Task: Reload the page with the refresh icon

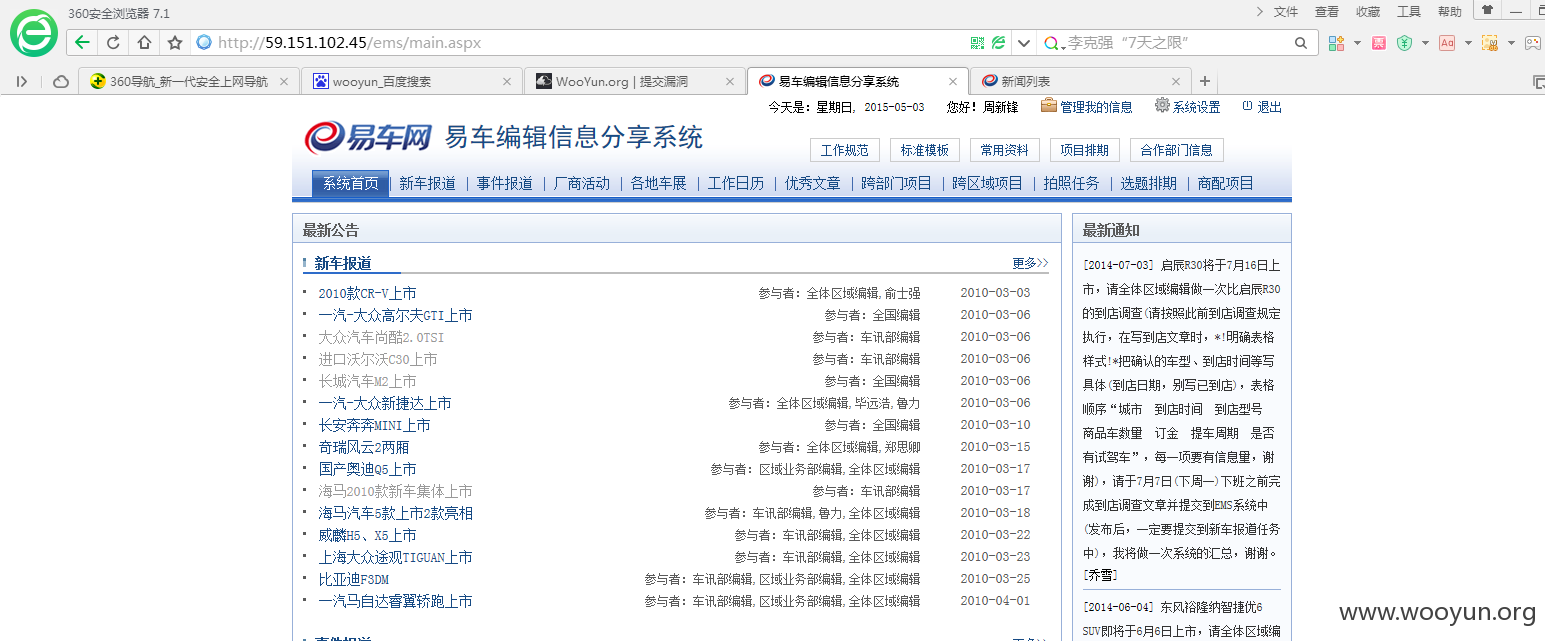Action: tap(113, 43)
